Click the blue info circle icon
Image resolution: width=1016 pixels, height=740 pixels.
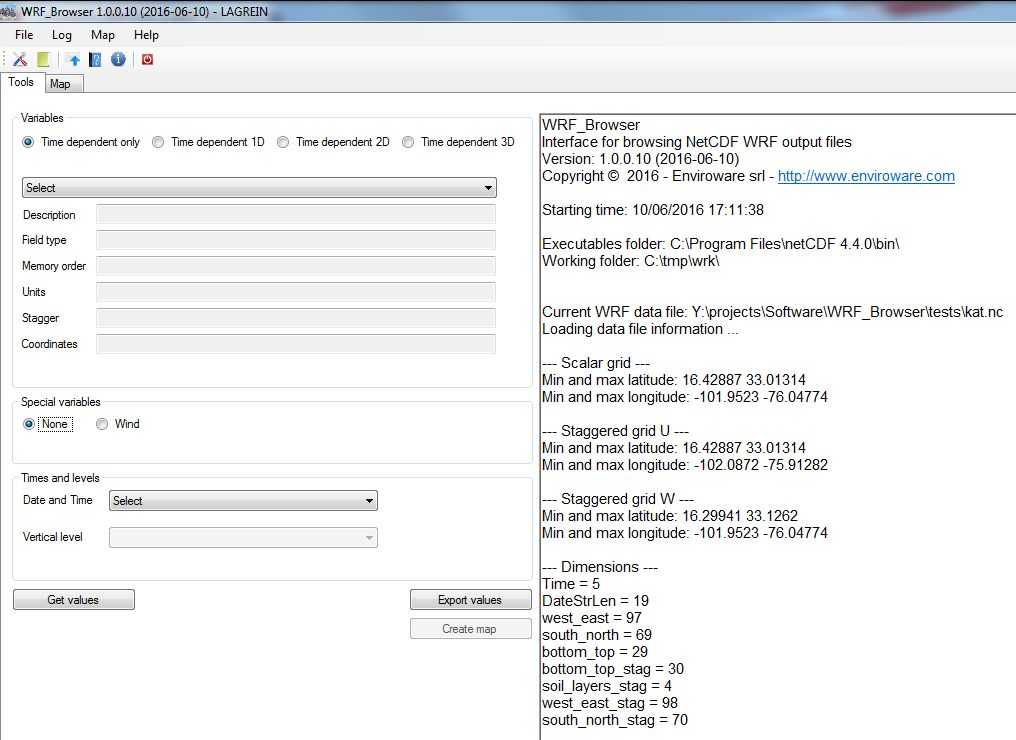click(118, 60)
